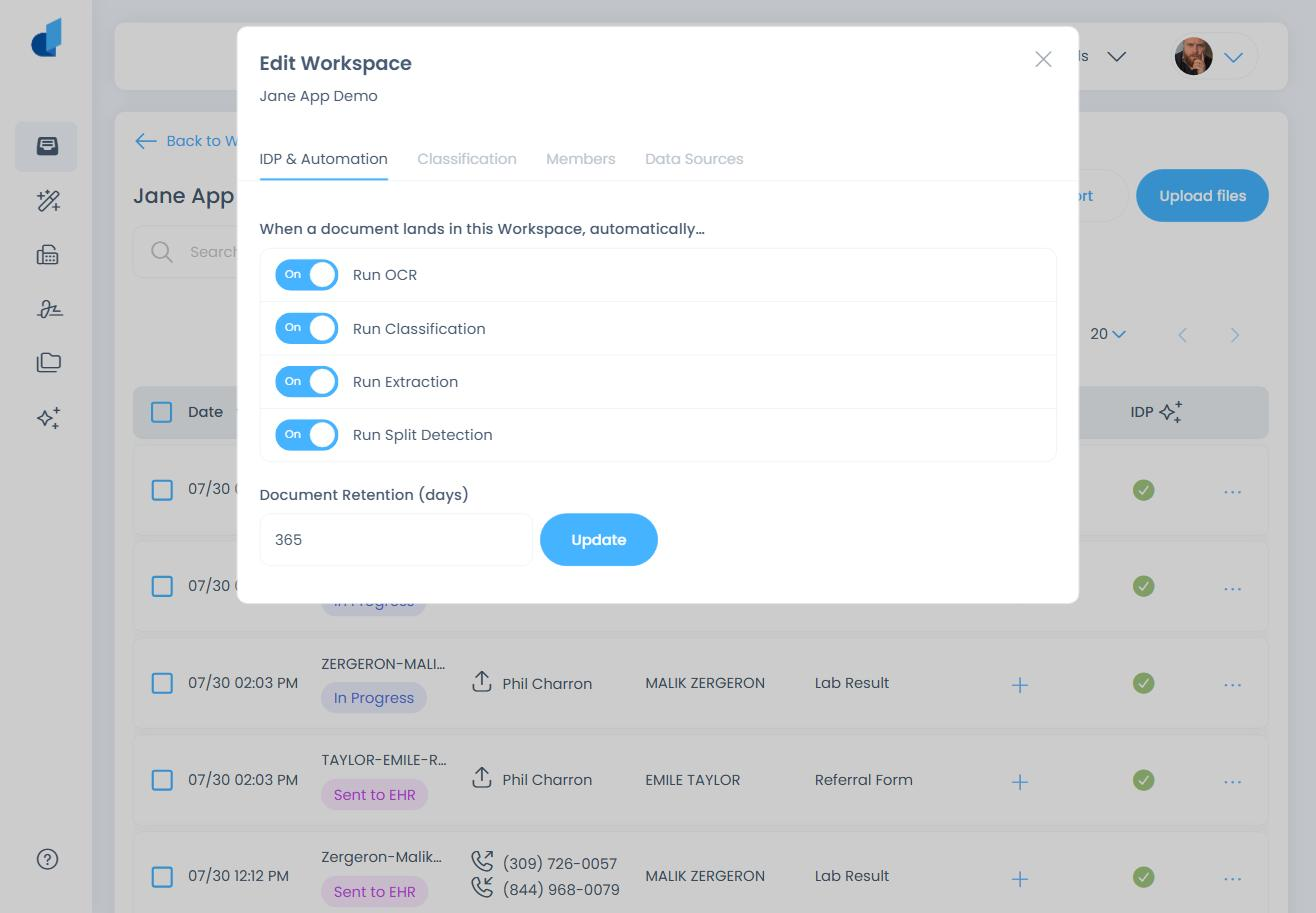Open the magic wand tool in sidebar

pos(48,201)
